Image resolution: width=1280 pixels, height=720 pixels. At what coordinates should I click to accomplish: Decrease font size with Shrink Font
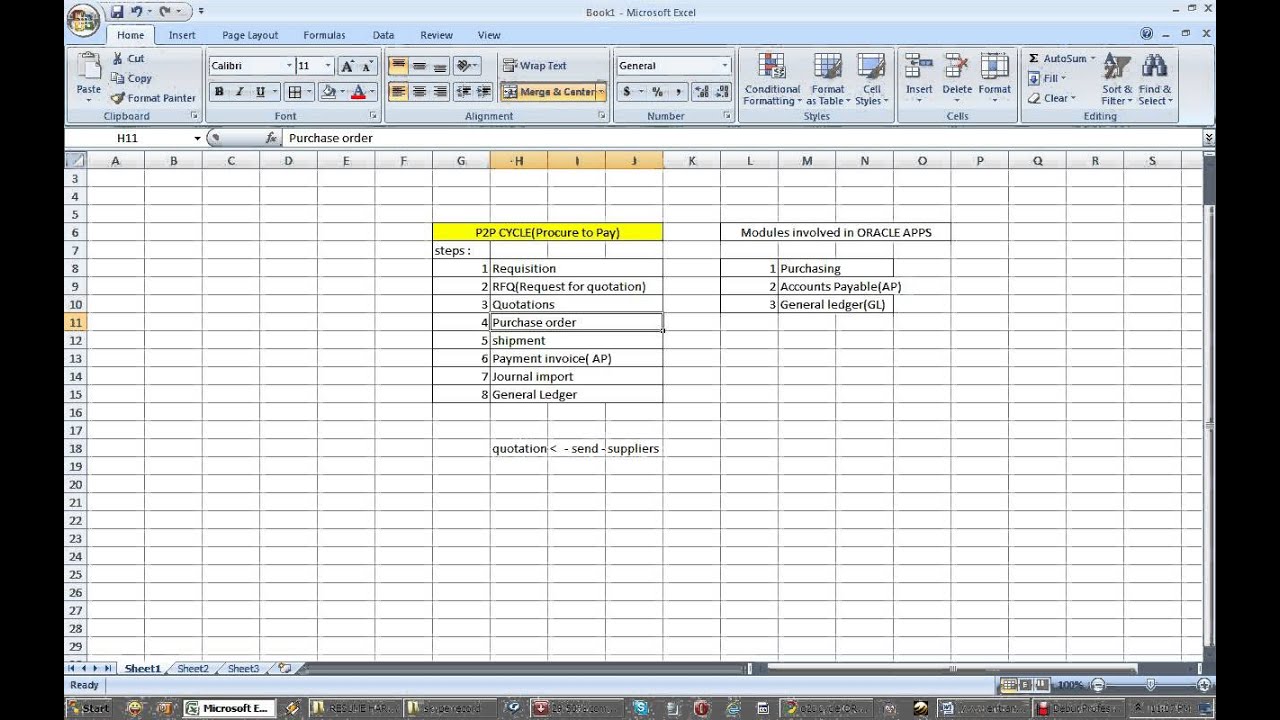(367, 66)
